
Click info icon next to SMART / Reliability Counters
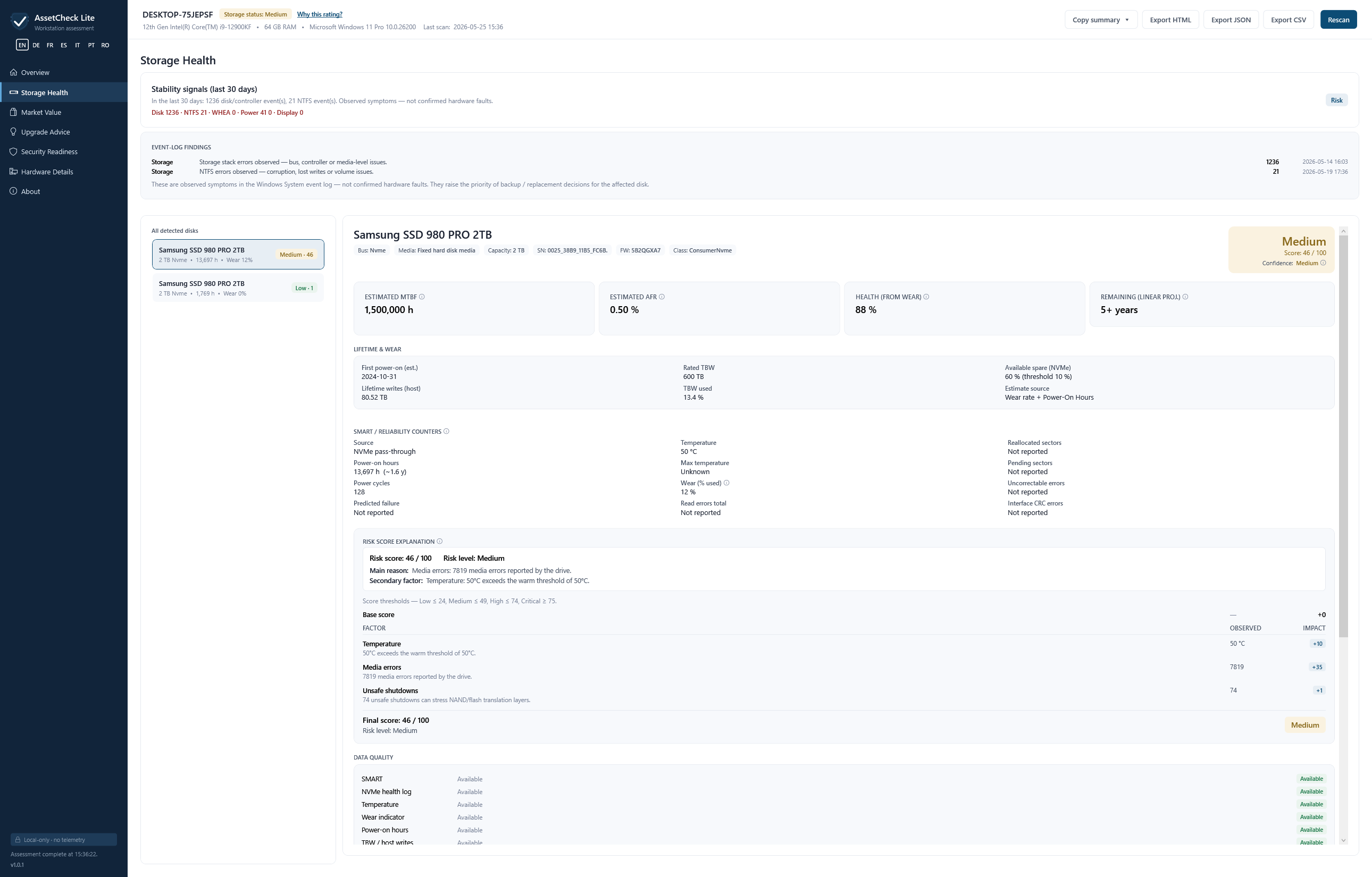tap(446, 432)
